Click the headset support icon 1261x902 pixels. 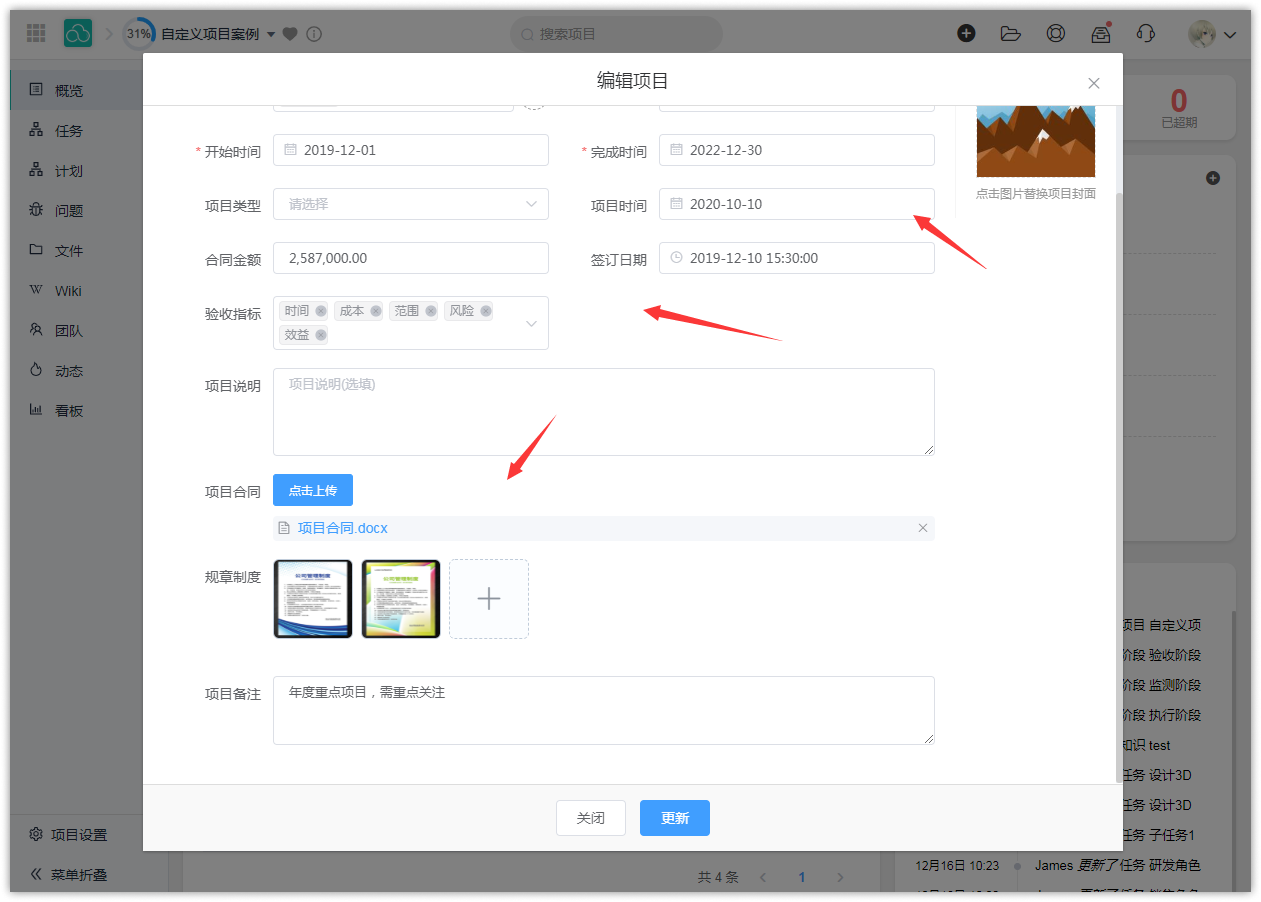coord(1146,33)
